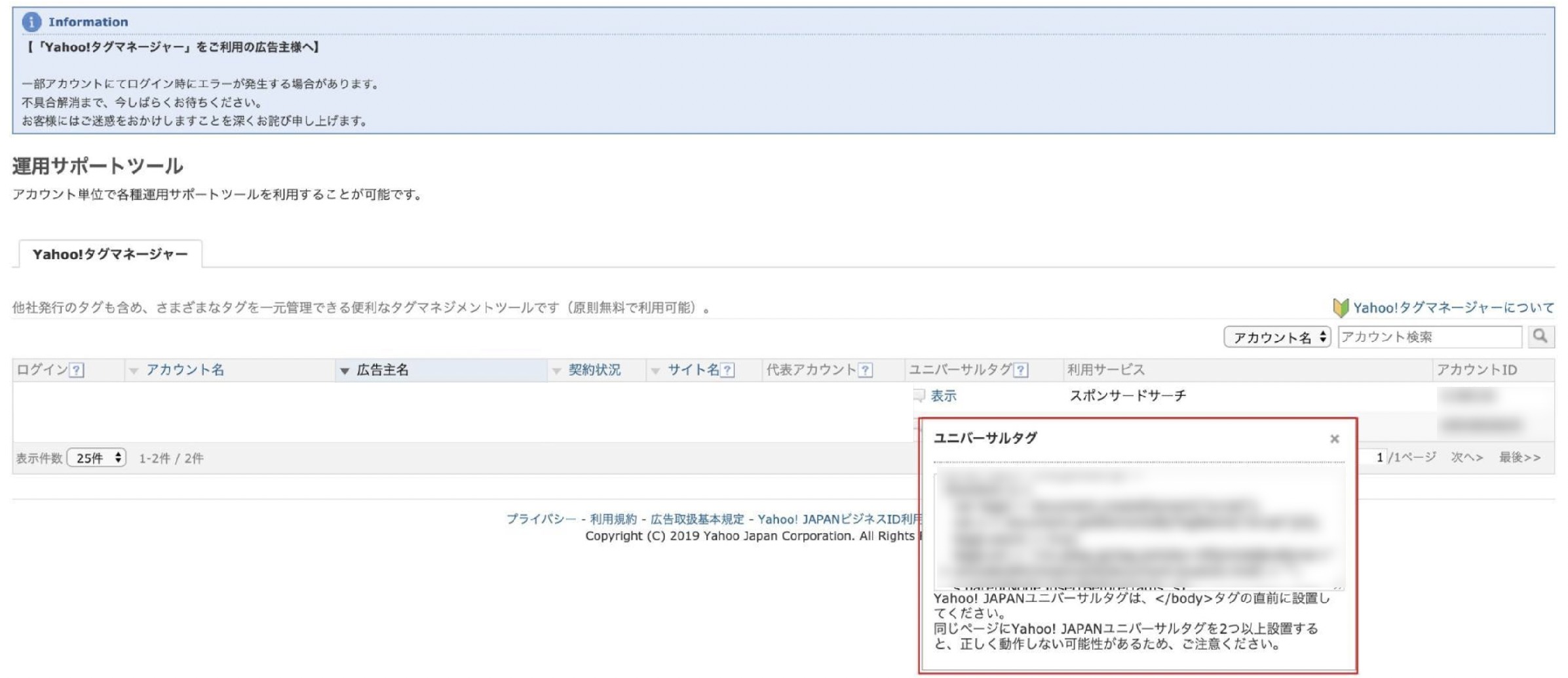
Task: Open the アカウント名 search type dropdown
Action: pos(1277,337)
